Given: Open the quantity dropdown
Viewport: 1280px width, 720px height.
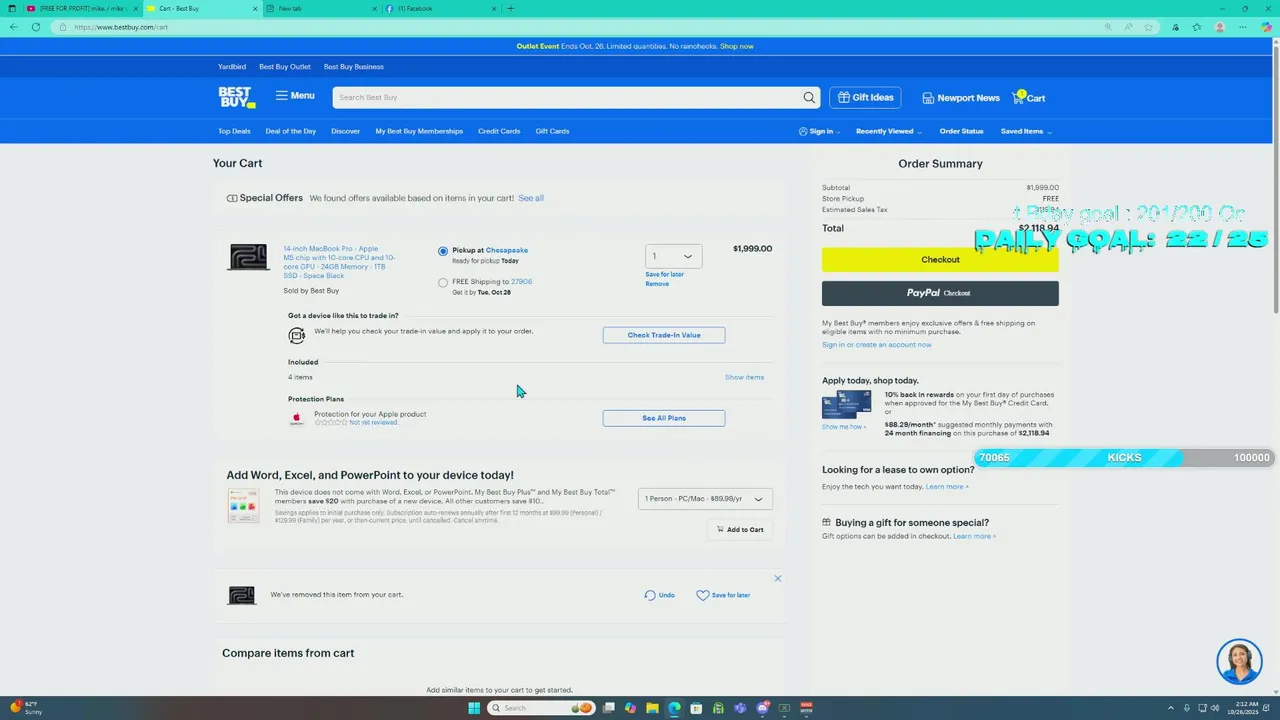Looking at the screenshot, I should (673, 256).
